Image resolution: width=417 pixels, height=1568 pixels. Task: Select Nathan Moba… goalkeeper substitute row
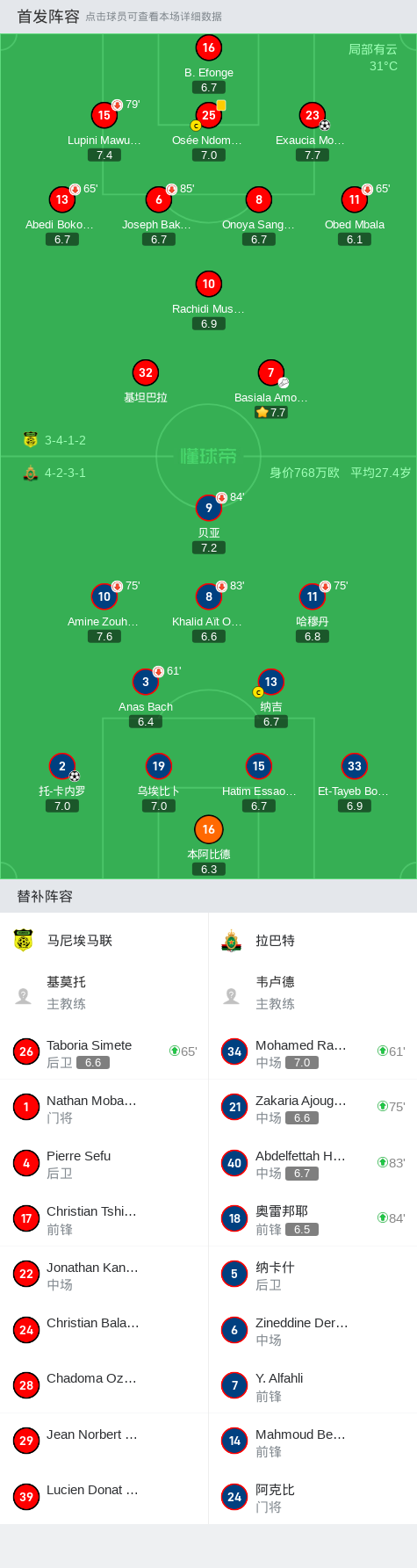coord(104,1107)
